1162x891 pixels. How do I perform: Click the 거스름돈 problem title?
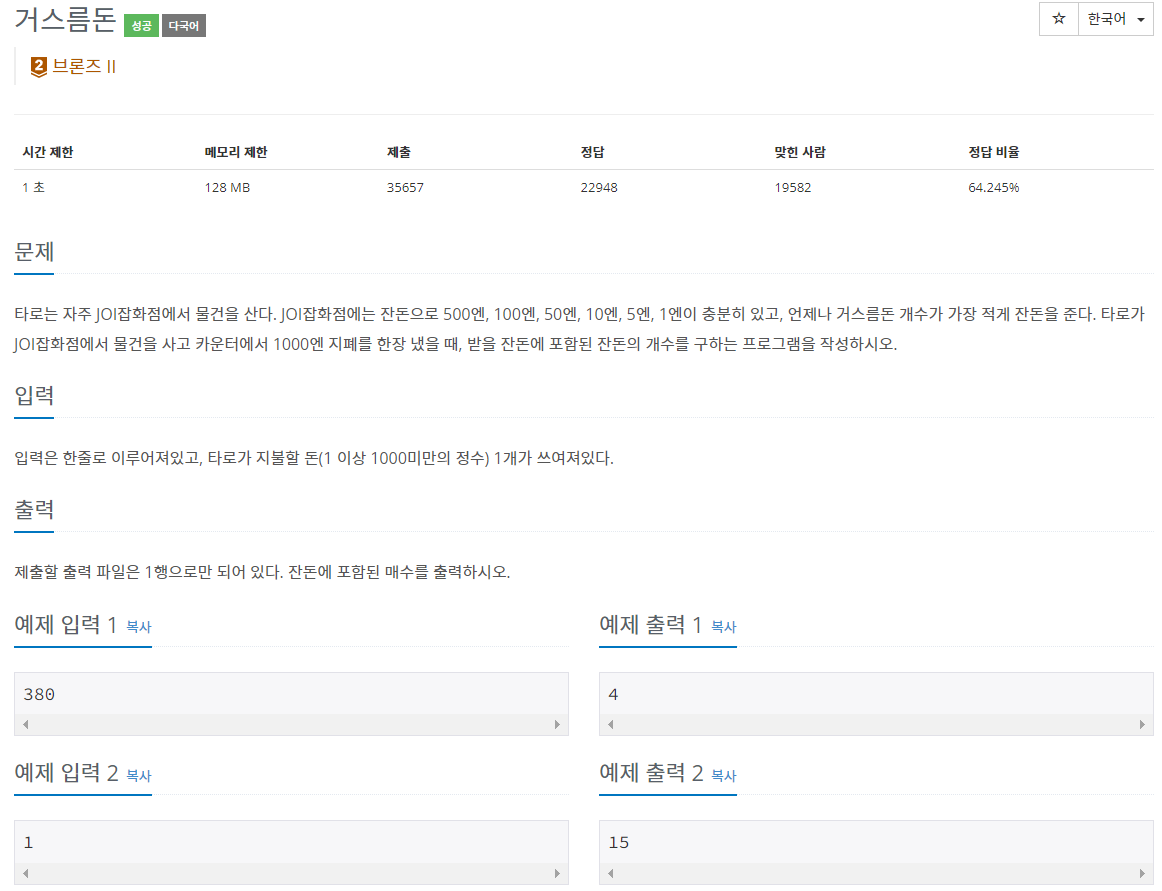point(65,19)
